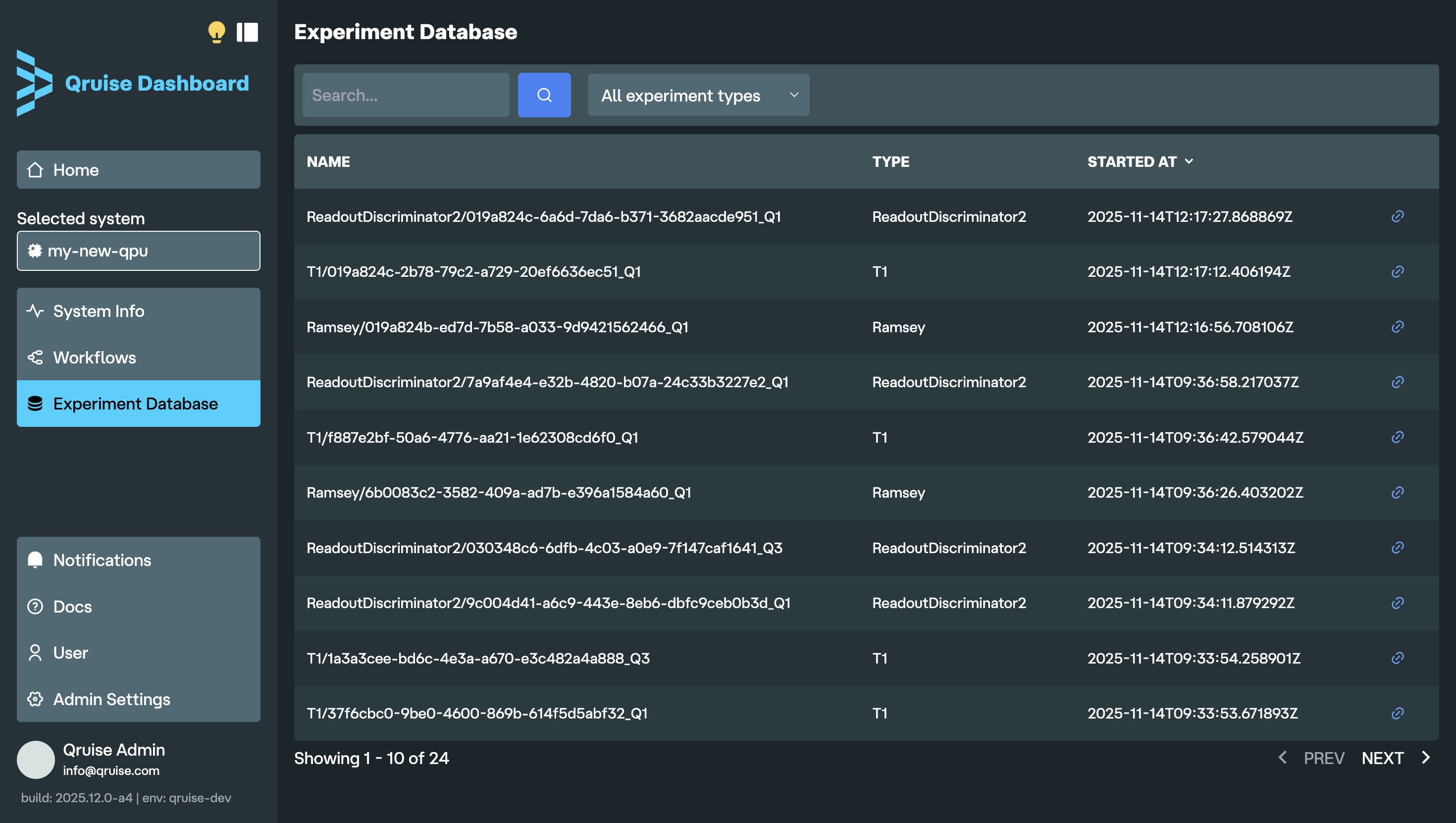The height and width of the screenshot is (823, 1456).
Task: Toggle sort order via the STARTED AT chevron
Action: (x=1189, y=161)
